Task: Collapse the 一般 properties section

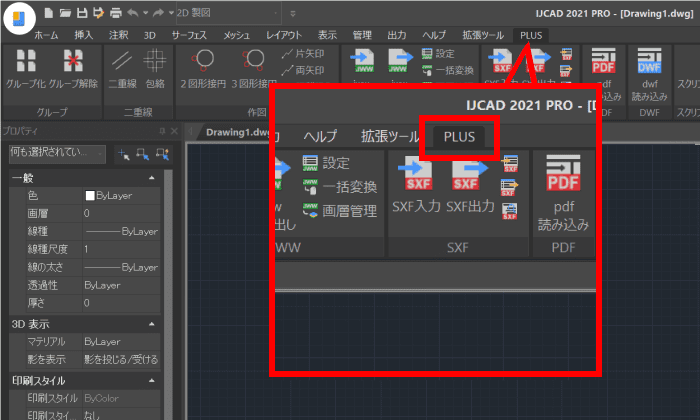Action: pos(151,178)
